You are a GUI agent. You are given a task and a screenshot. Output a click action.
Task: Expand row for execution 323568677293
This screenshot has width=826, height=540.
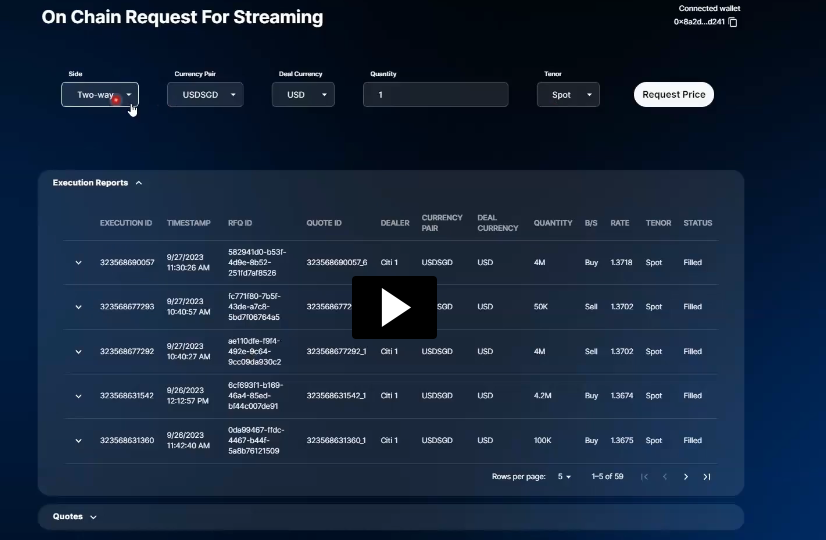[x=78, y=307]
